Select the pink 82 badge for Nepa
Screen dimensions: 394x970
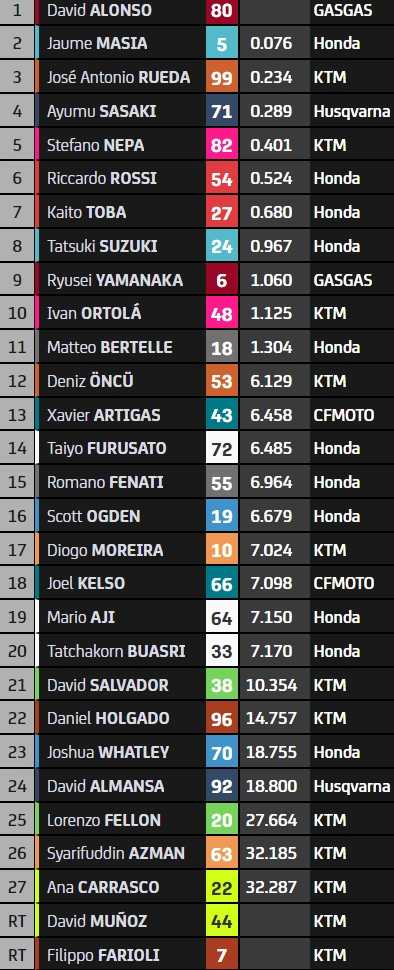221,145
